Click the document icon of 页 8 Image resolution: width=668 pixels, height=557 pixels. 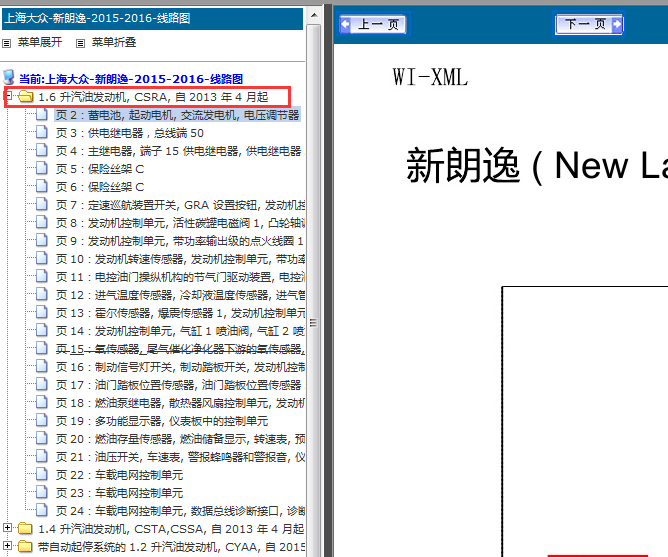pyautogui.click(x=42, y=222)
